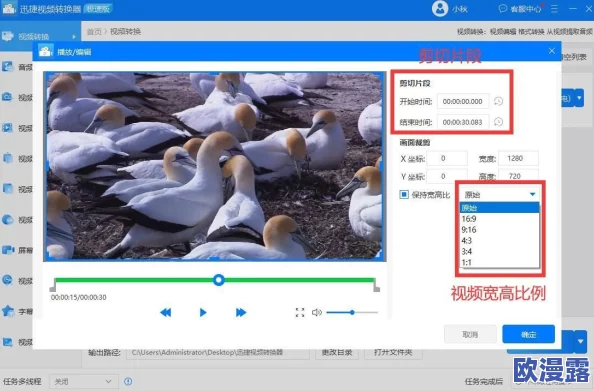Open the 视频转换 sidebar item
This screenshot has width=594, height=391.
(40, 36)
